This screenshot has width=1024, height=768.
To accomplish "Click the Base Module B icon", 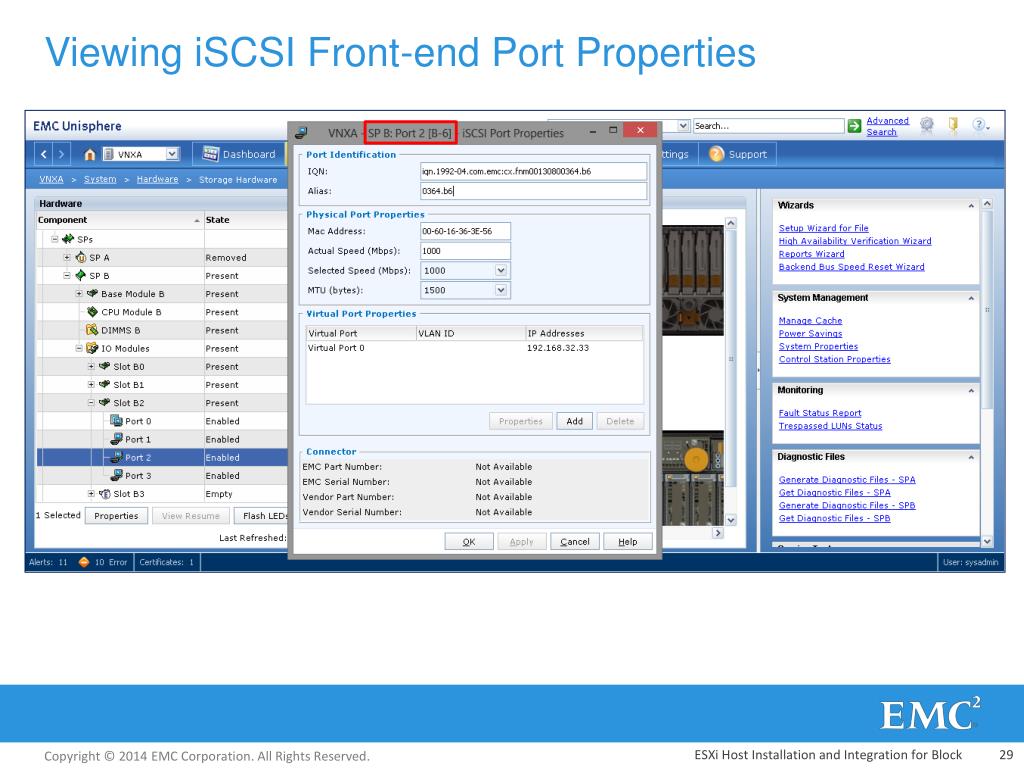I will tap(92, 294).
